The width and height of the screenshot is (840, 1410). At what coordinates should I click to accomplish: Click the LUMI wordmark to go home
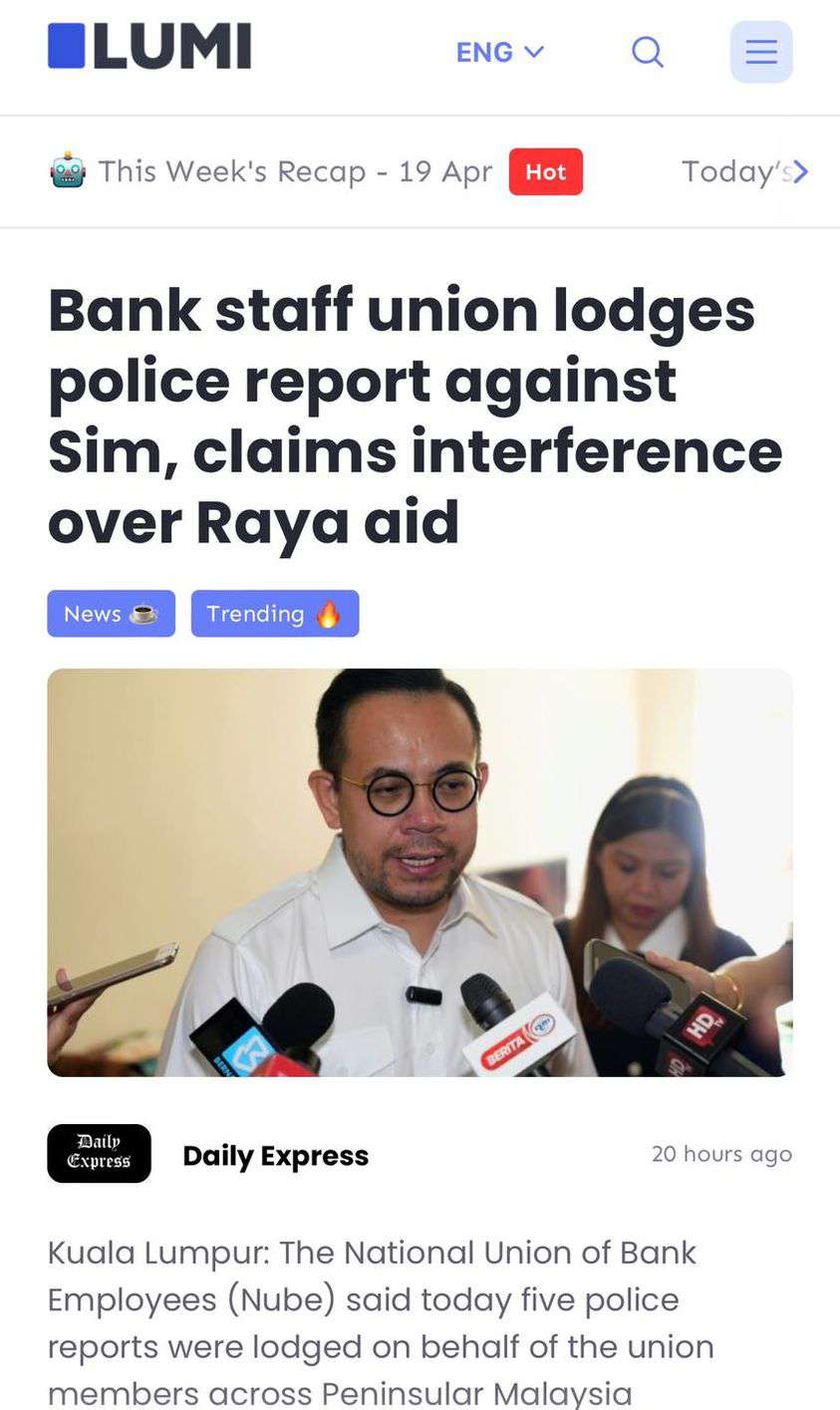click(x=171, y=47)
